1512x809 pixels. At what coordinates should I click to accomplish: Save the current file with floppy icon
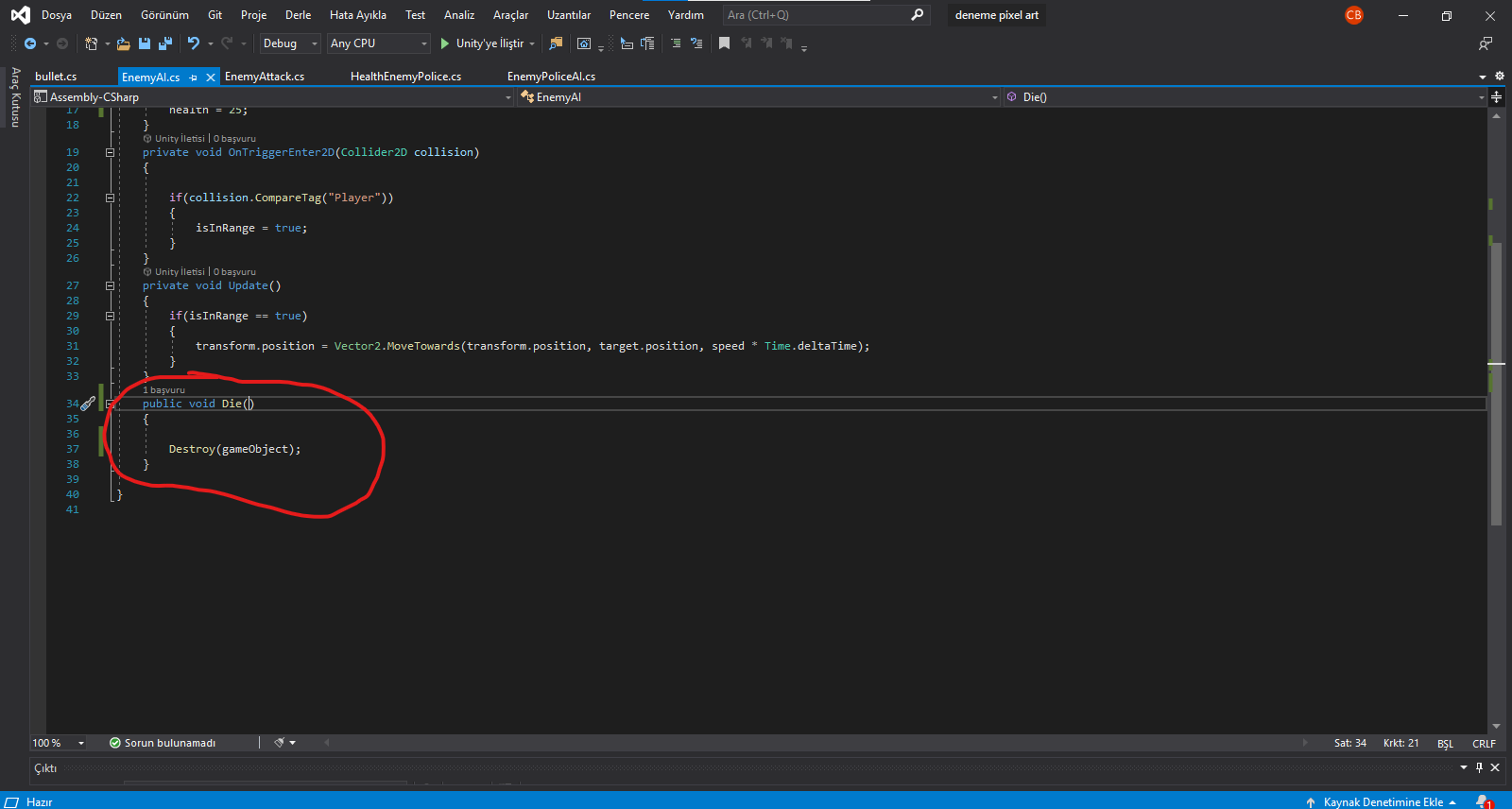tap(145, 43)
